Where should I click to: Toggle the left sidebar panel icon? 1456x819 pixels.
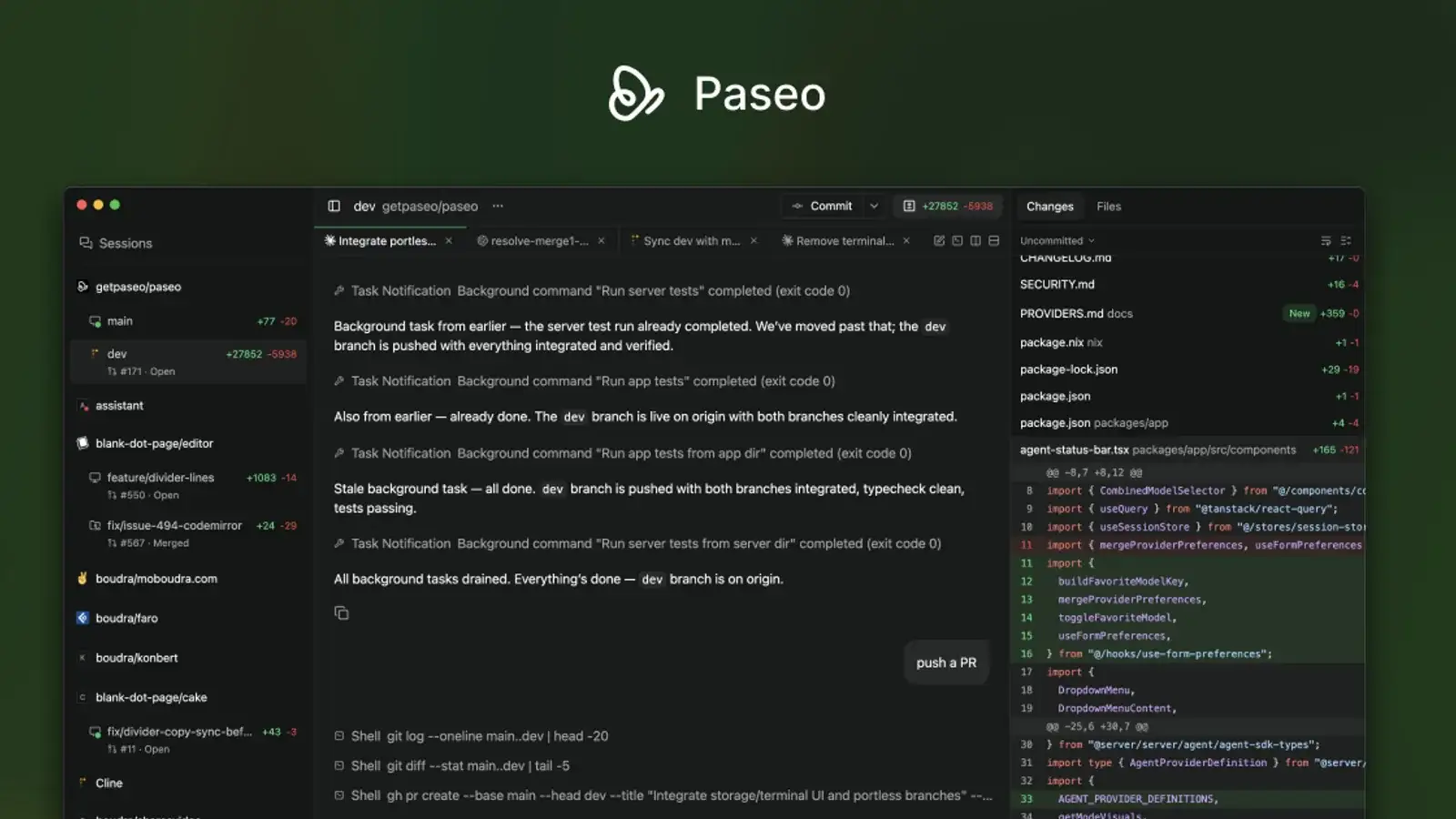pyautogui.click(x=334, y=207)
